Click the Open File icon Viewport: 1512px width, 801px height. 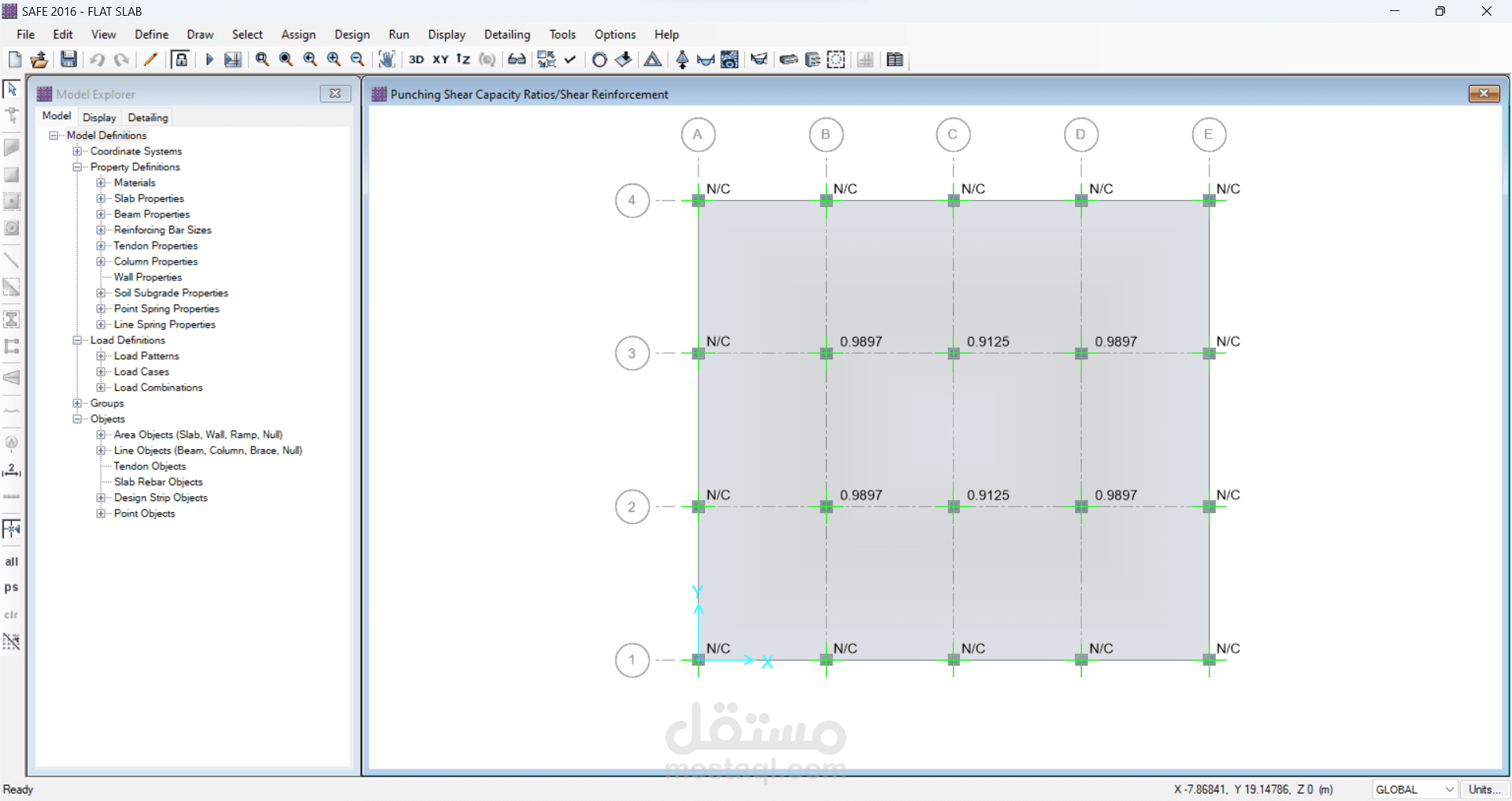pos(39,59)
